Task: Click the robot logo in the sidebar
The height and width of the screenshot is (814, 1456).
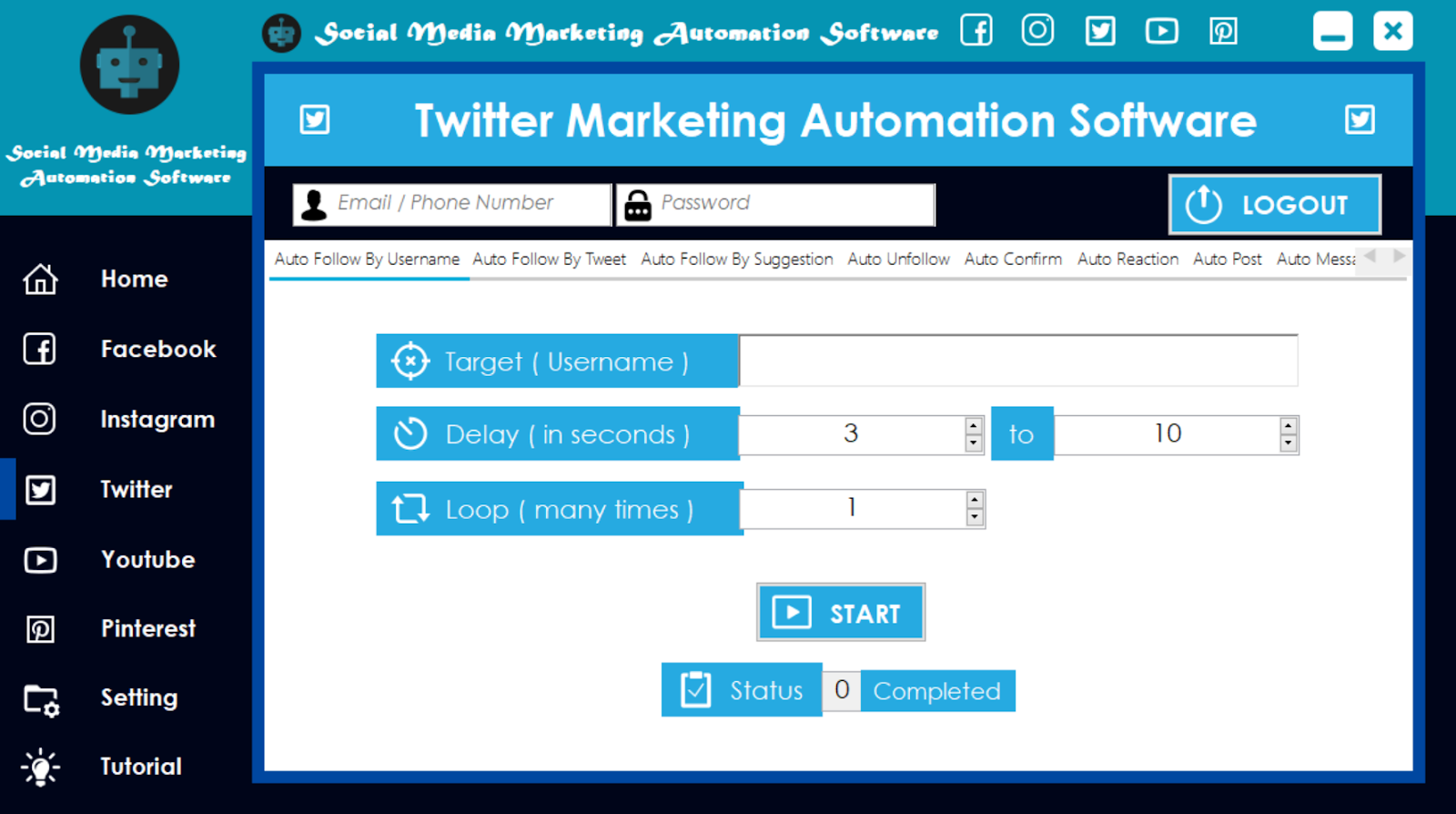Action: [129, 65]
